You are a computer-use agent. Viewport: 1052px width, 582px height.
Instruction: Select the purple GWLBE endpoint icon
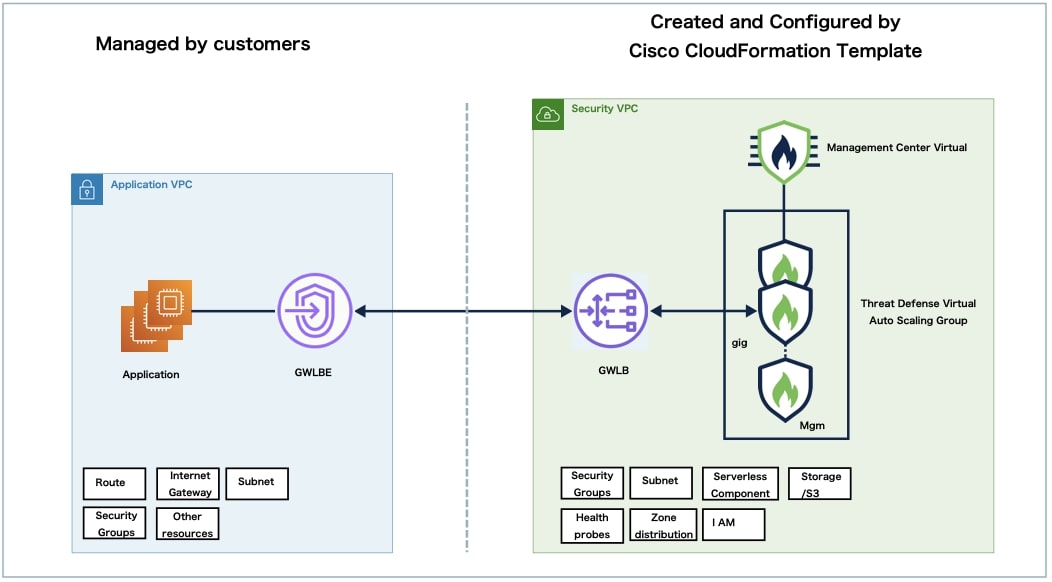click(x=315, y=311)
